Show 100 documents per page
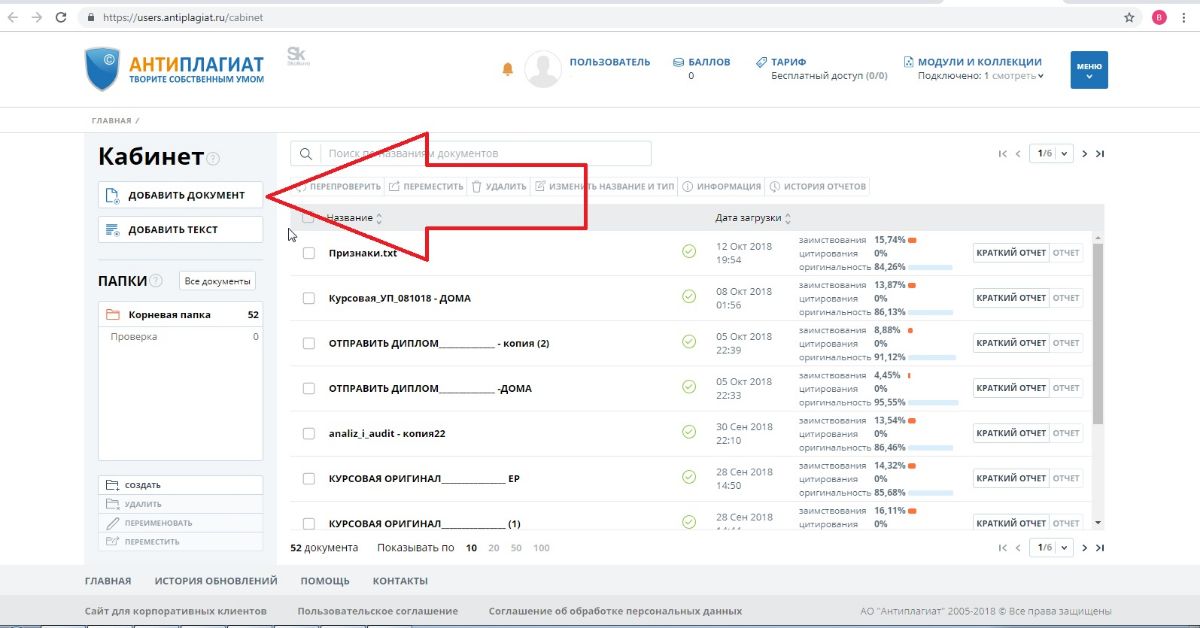1200x628 pixels. [541, 548]
